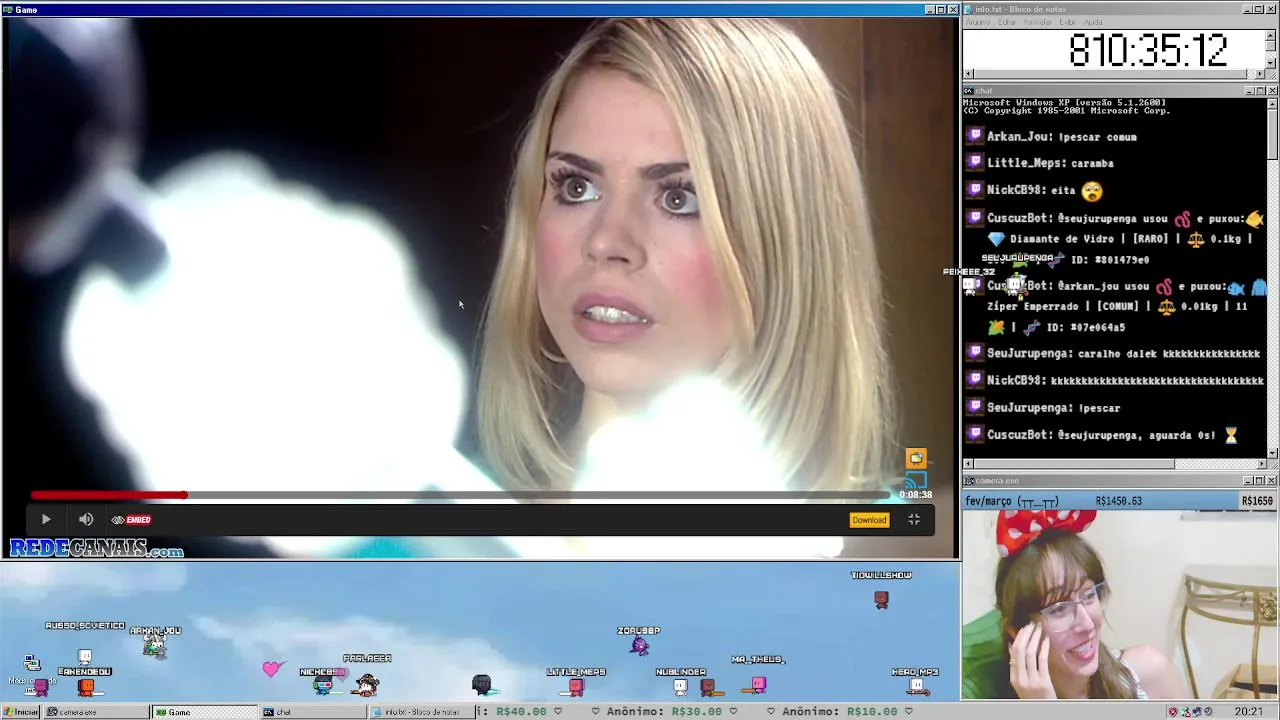Viewport: 1280px width, 720px height.
Task: Open the Ajuda menu in Bloco de notas
Action: tap(1093, 22)
